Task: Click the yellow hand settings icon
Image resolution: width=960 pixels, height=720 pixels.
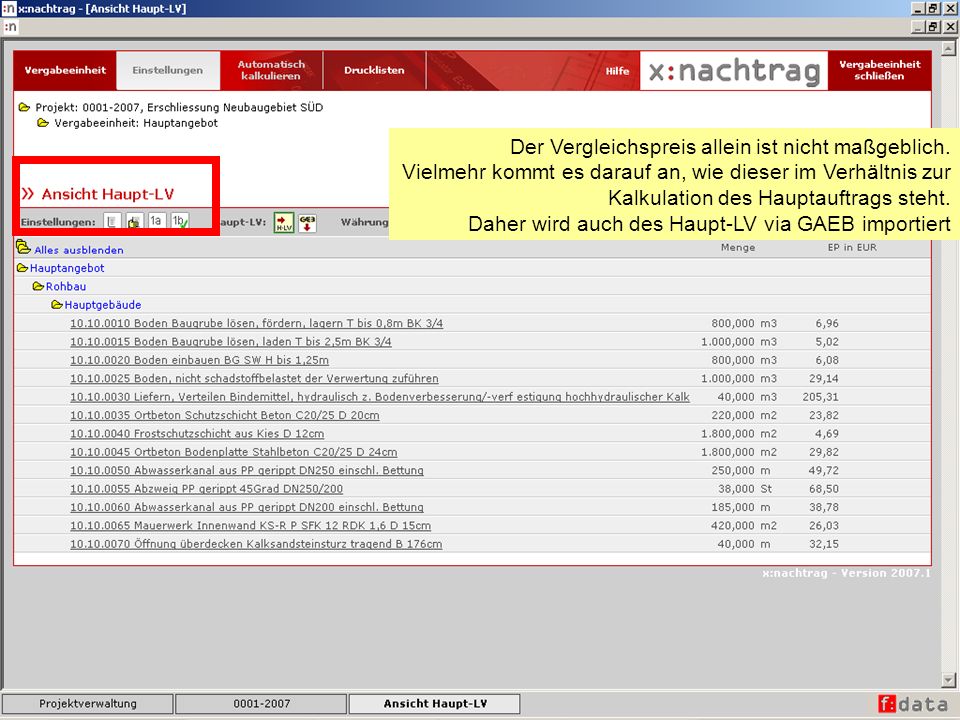Action: (x=134, y=222)
